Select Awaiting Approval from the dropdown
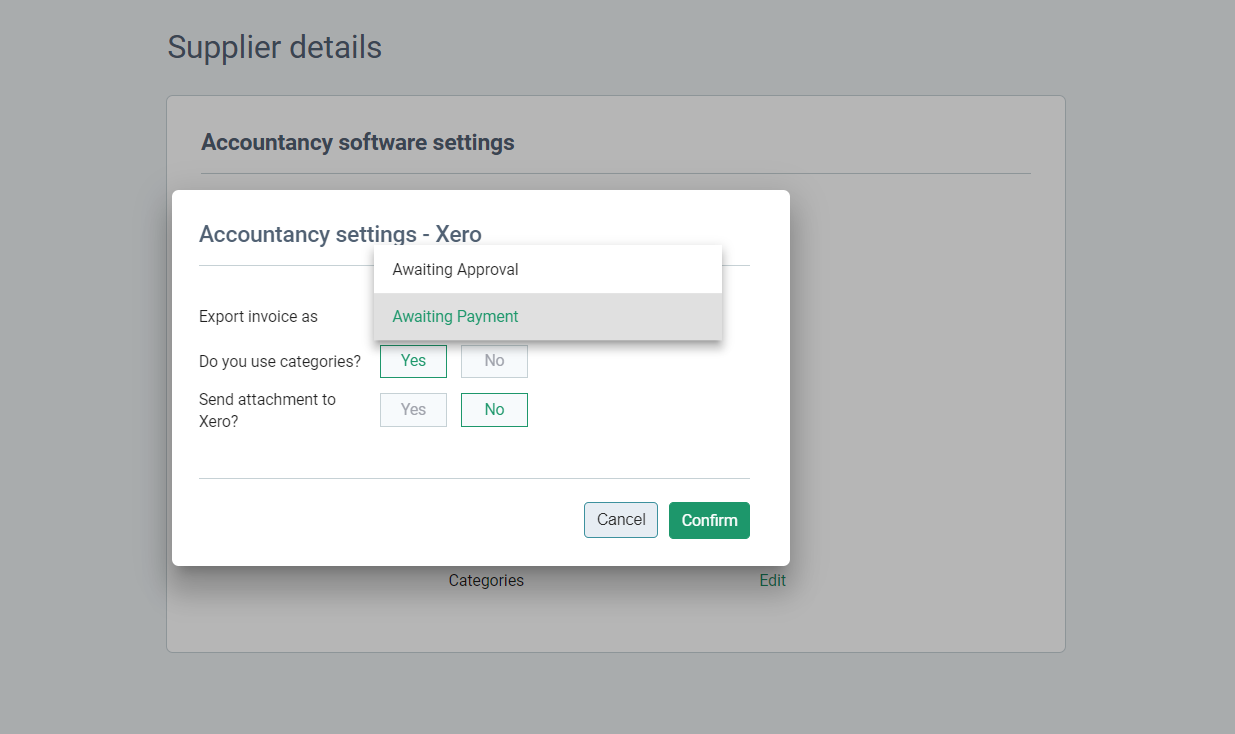Image resolution: width=1235 pixels, height=734 pixels. 548,269
